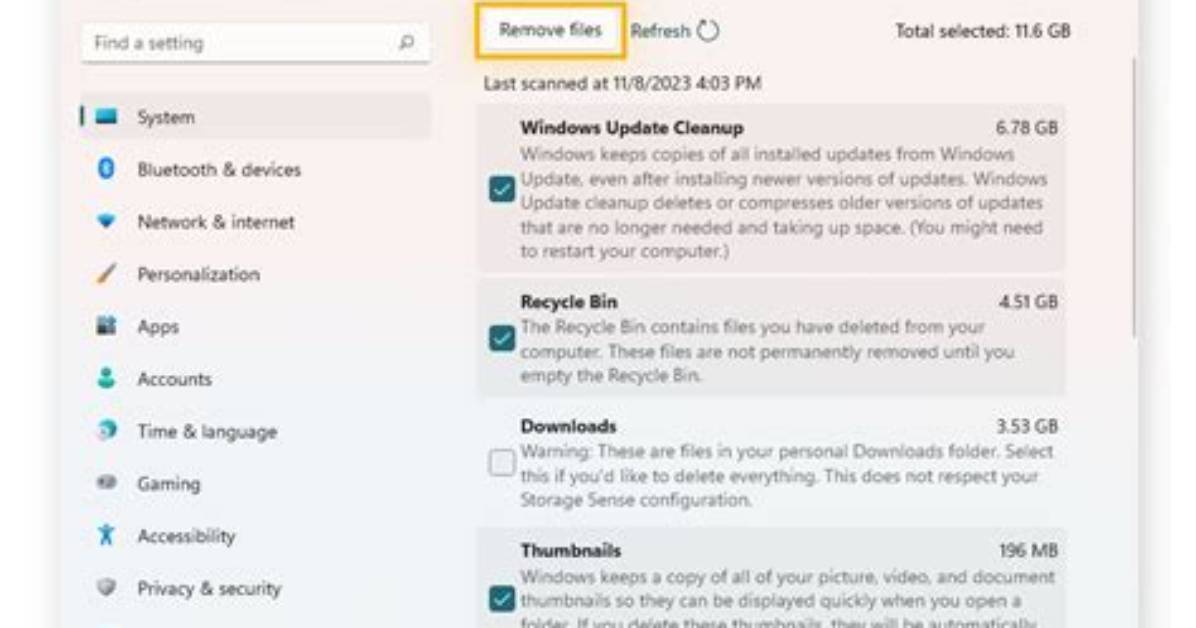Click the 196 MB size value
Screen dimensions: 1196x628
coord(1029,550)
